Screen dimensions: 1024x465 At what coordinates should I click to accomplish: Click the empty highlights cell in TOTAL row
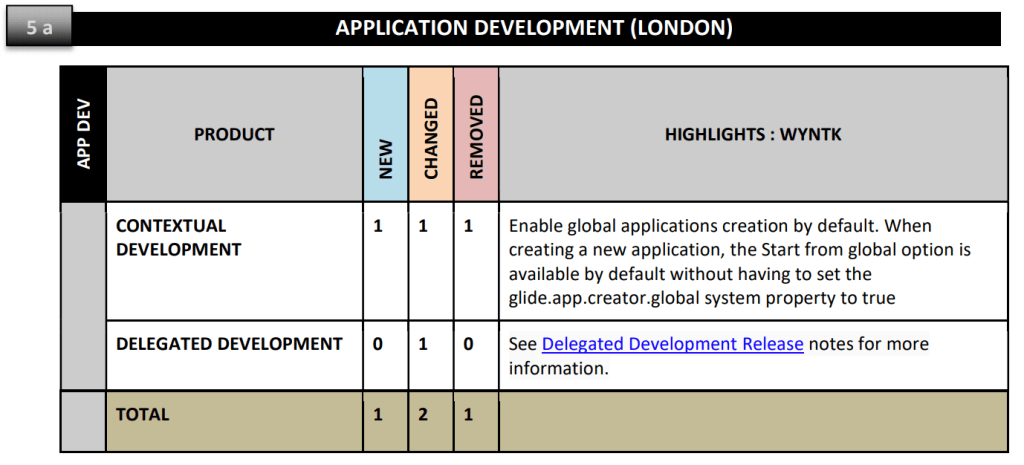pos(752,421)
